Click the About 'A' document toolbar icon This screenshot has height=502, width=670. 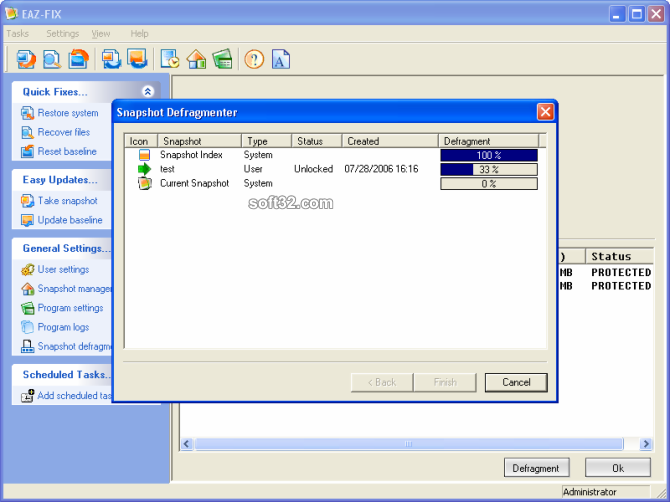[281, 59]
